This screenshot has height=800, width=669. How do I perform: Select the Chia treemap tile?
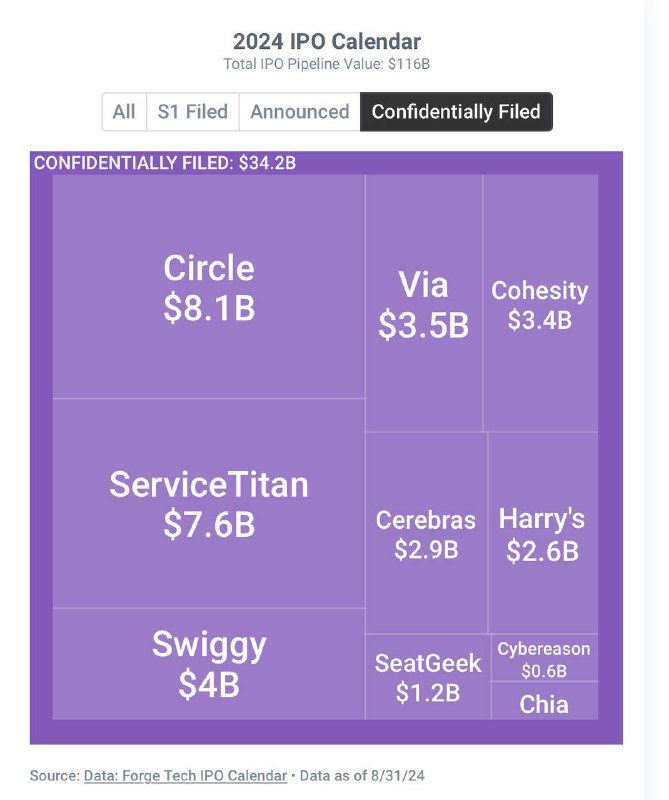(x=544, y=703)
